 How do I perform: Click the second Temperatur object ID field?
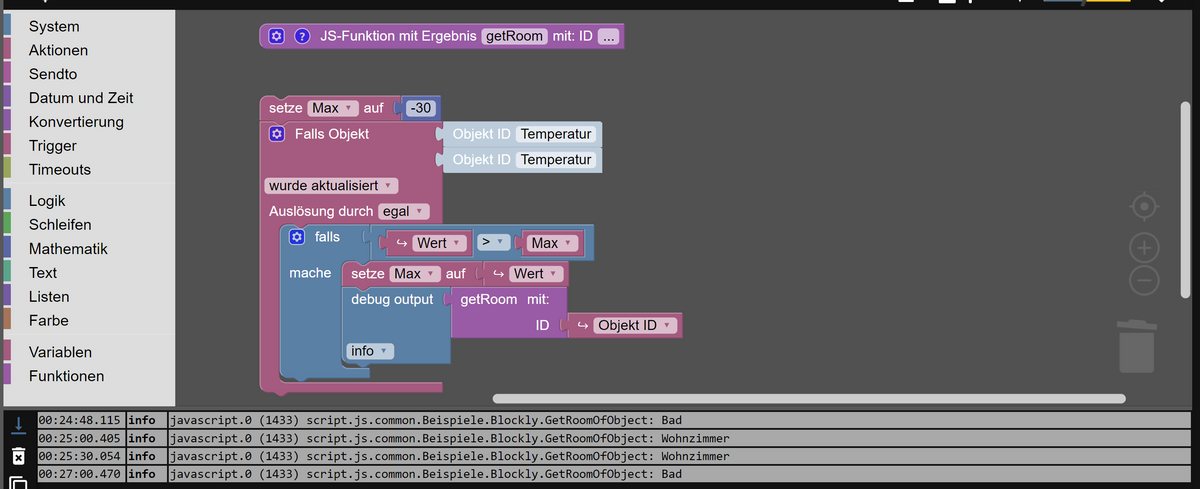(557, 160)
